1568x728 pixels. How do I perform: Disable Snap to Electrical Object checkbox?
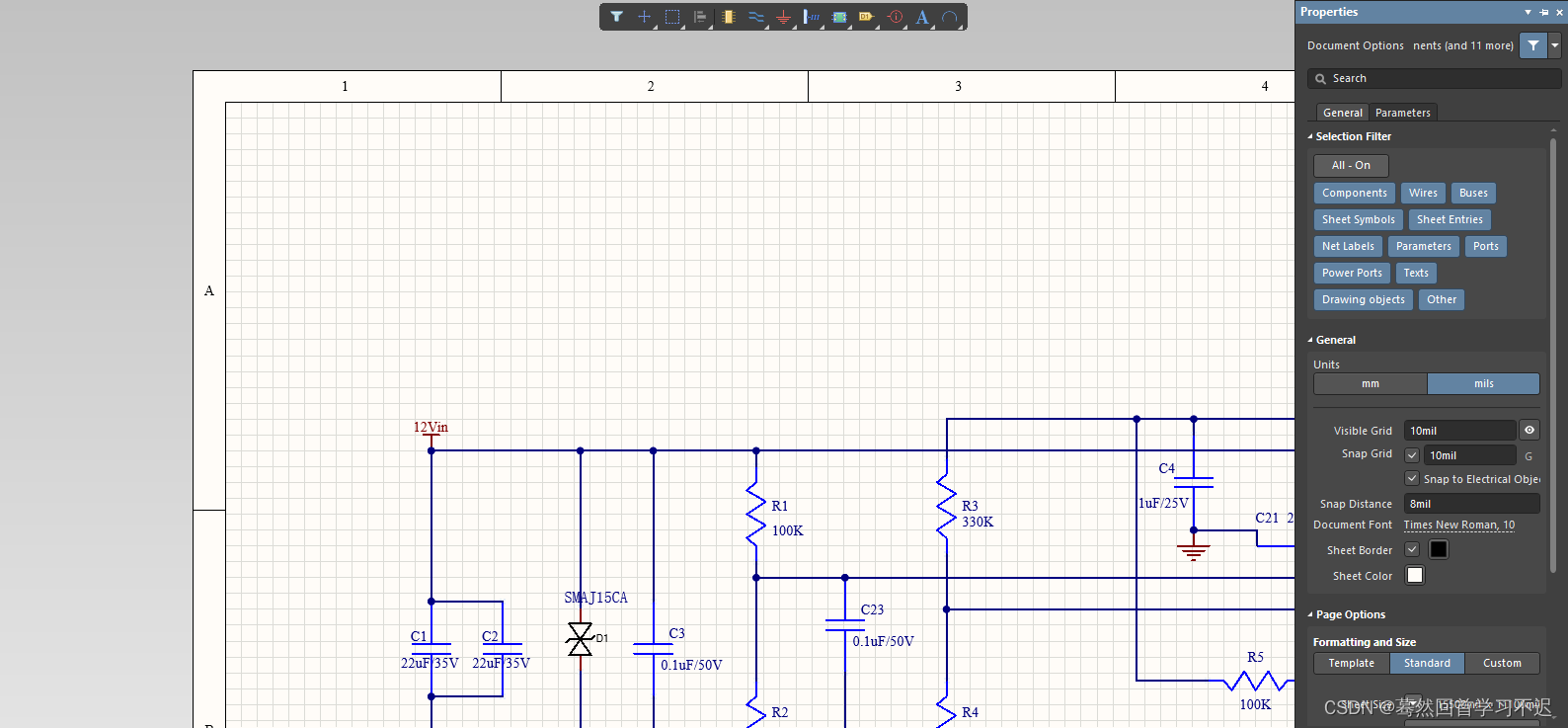pyautogui.click(x=1412, y=478)
